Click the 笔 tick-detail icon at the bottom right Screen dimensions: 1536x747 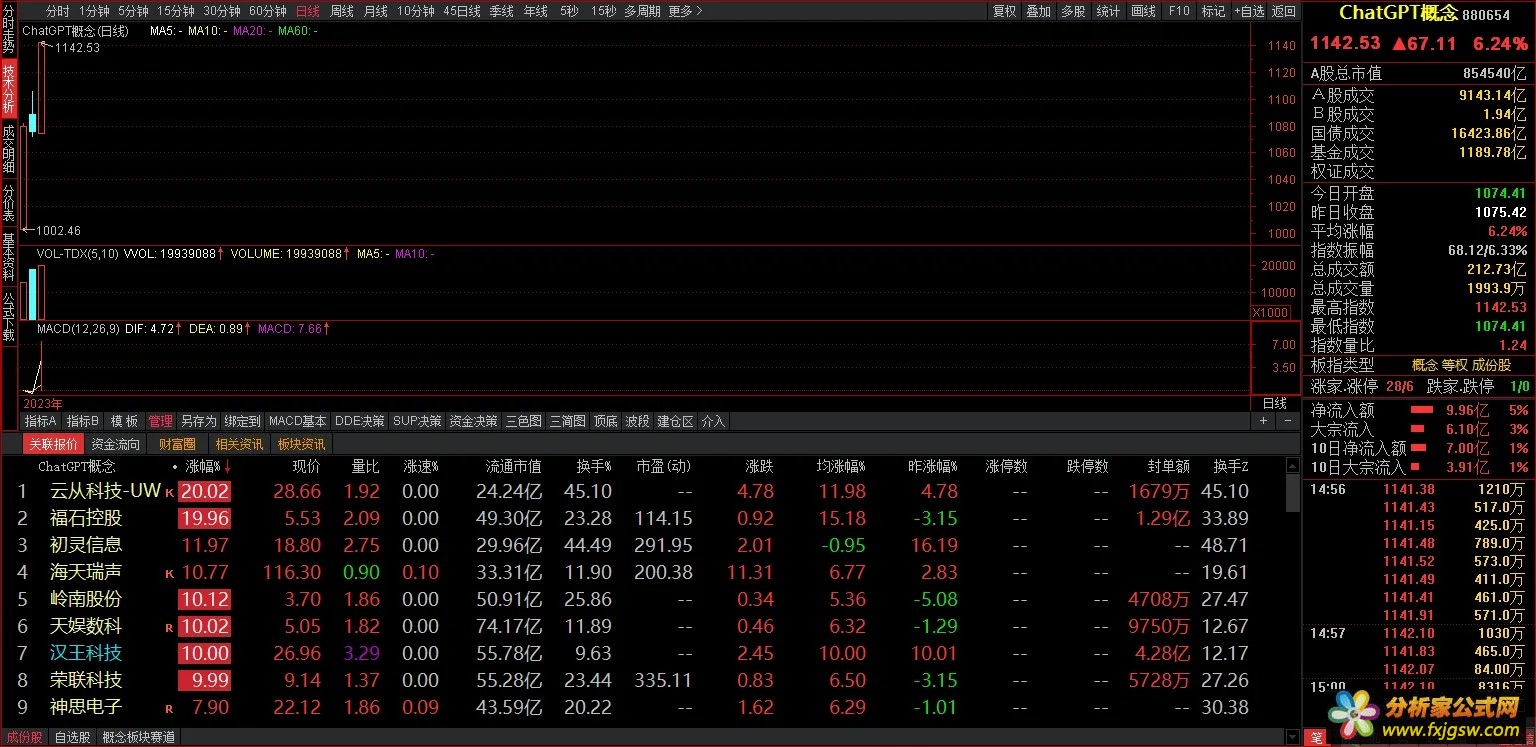1317,738
